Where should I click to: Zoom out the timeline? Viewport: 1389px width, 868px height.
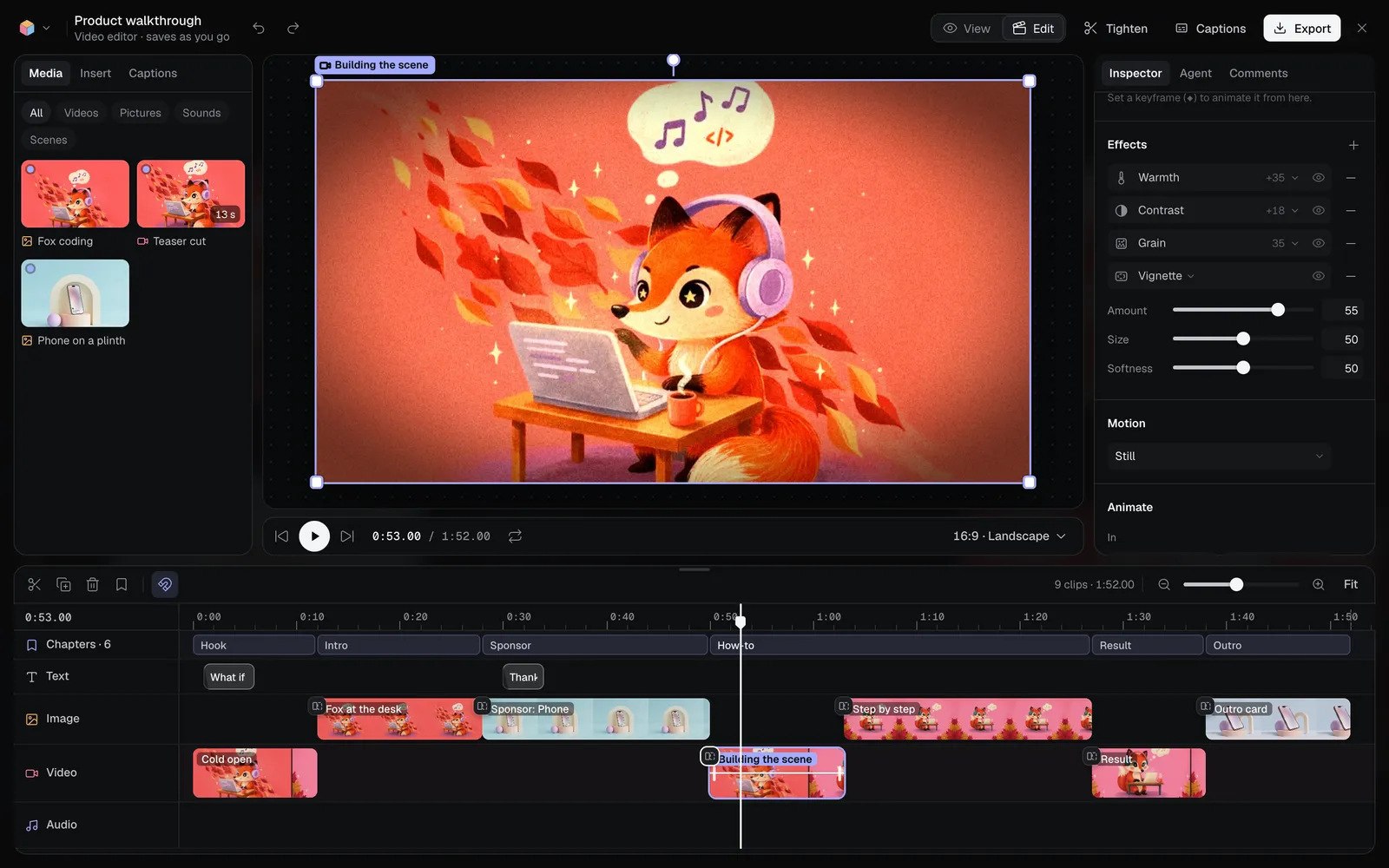coord(1164,584)
